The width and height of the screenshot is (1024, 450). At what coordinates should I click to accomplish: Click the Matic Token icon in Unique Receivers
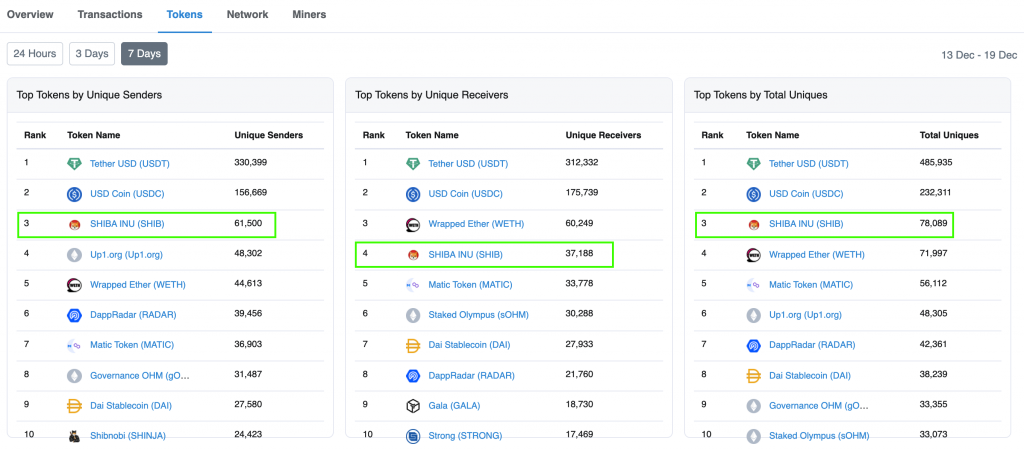pyautogui.click(x=413, y=285)
